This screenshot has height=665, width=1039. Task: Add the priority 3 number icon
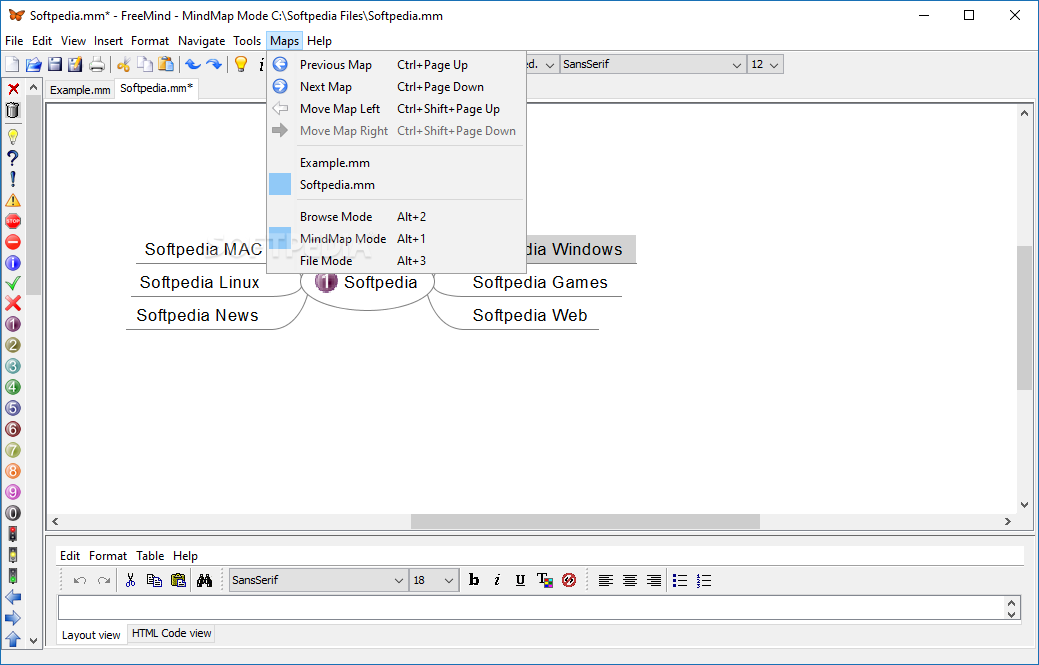(13, 366)
